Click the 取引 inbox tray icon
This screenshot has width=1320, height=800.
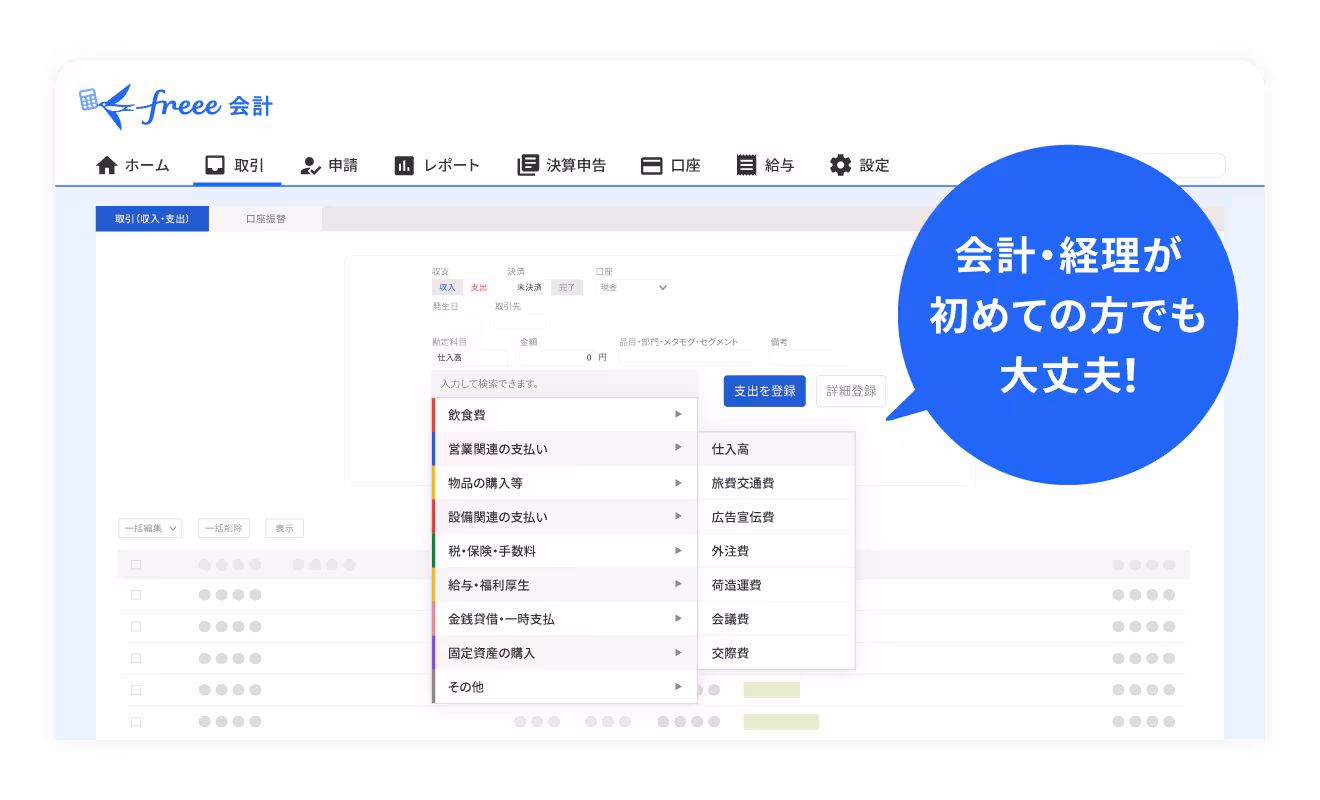click(213, 165)
